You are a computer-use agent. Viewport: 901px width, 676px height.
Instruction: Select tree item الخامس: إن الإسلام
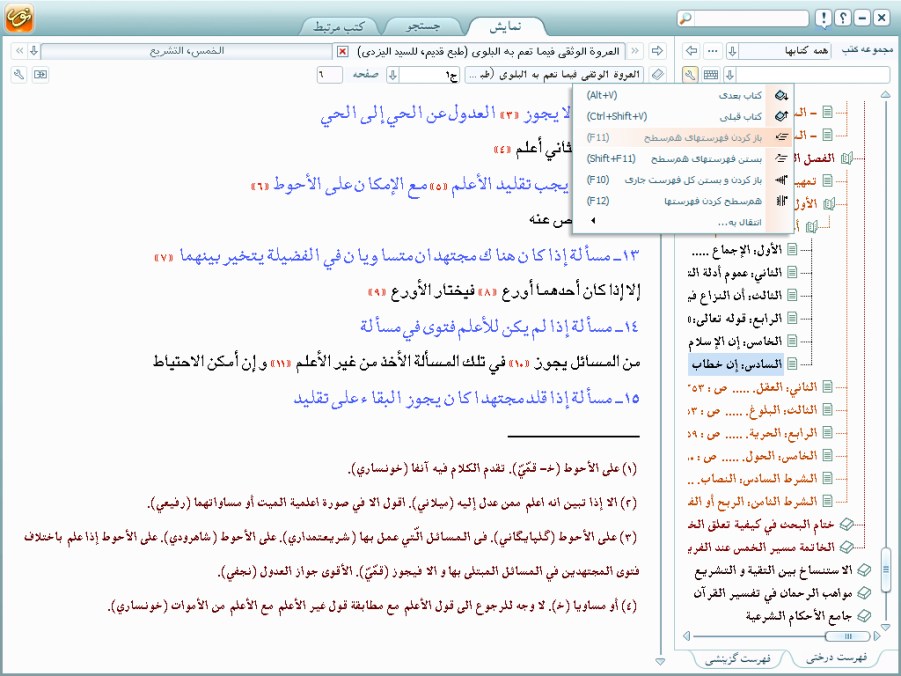pos(736,341)
